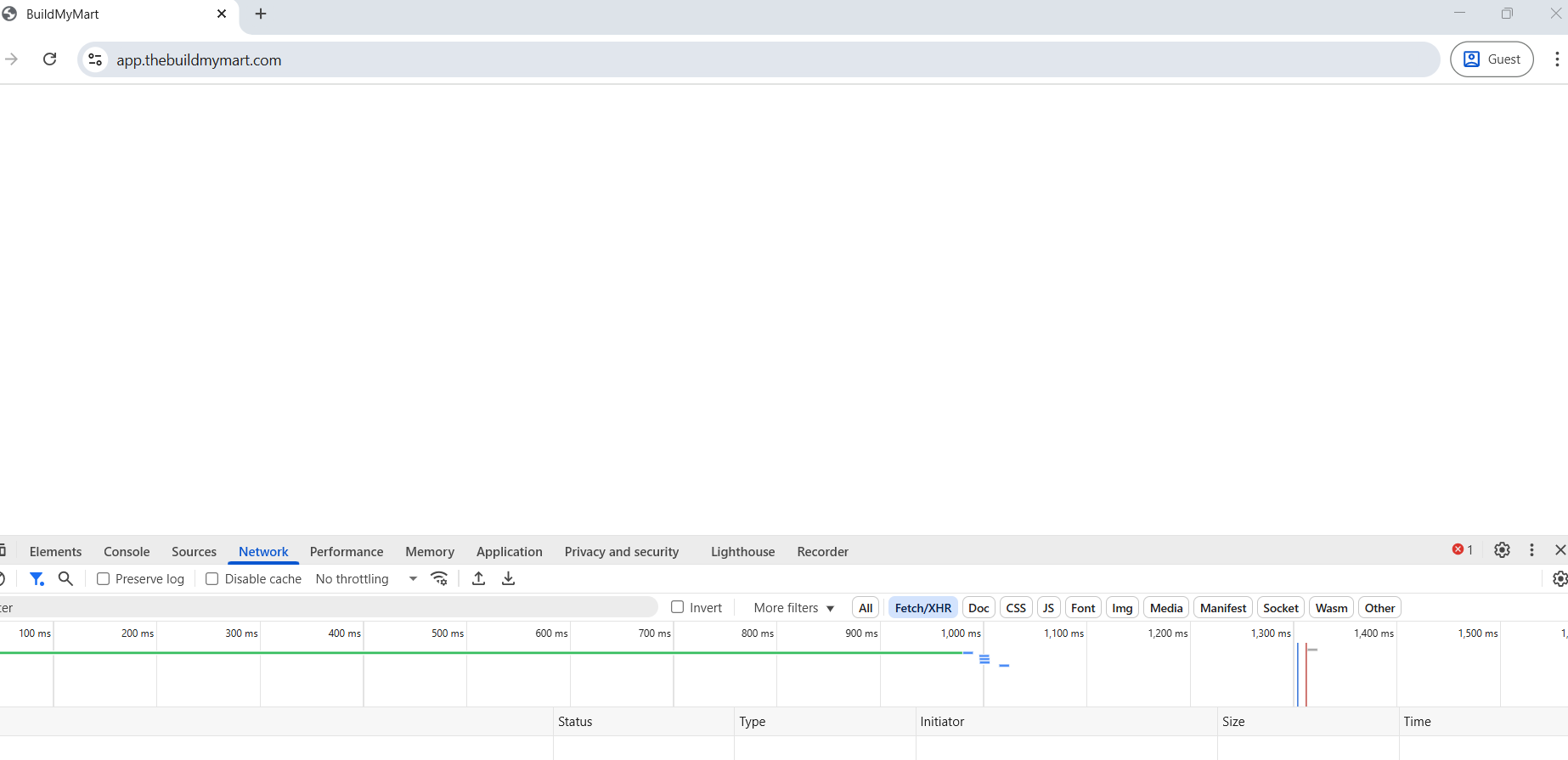Sort requests by Size column
This screenshot has height=760, width=1568.
[x=1308, y=722]
